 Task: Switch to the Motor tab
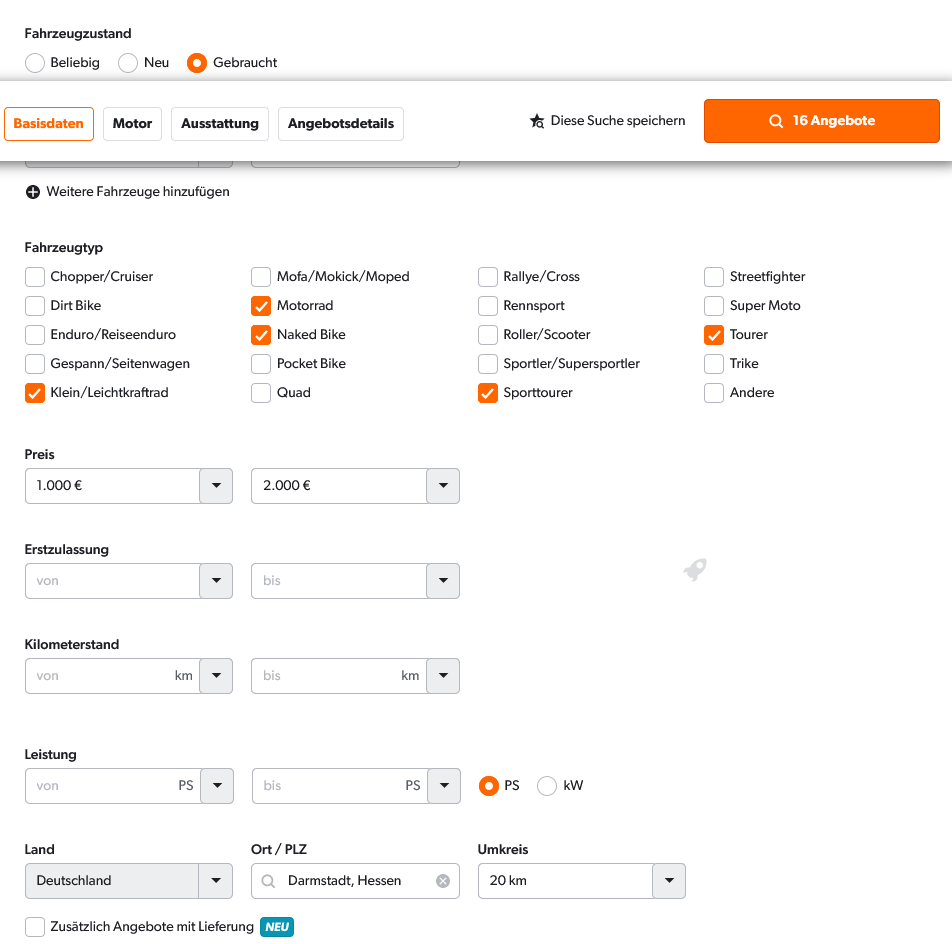point(132,124)
